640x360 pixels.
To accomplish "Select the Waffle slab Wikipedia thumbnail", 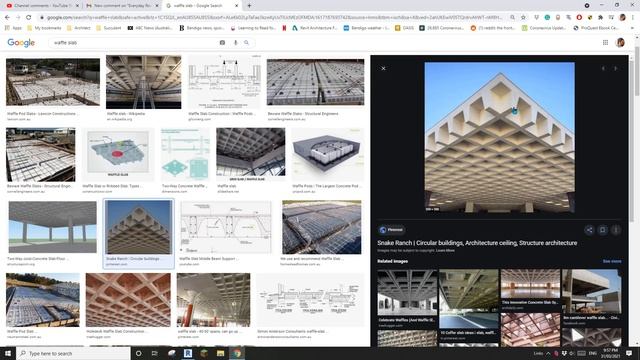I will 144,82.
